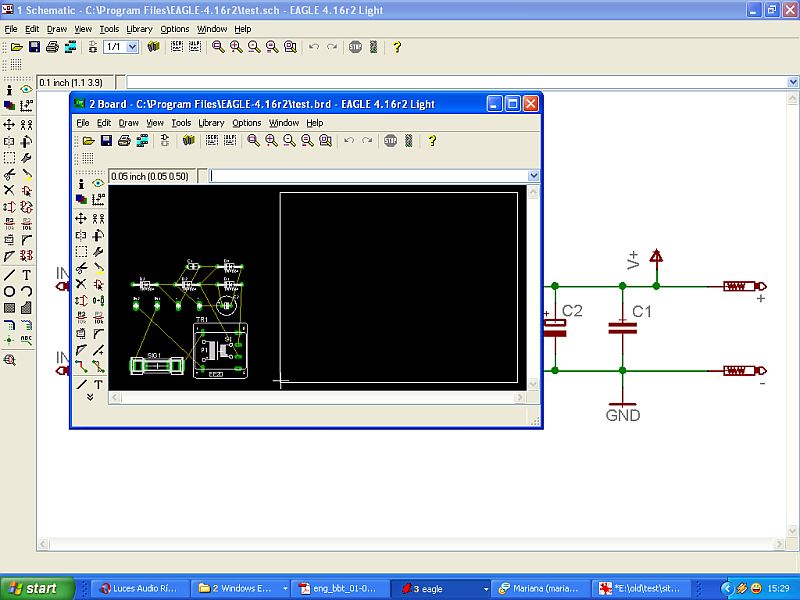Click the Board window scroll-up arrow
Screen dimensions: 800x600
click(x=533, y=192)
